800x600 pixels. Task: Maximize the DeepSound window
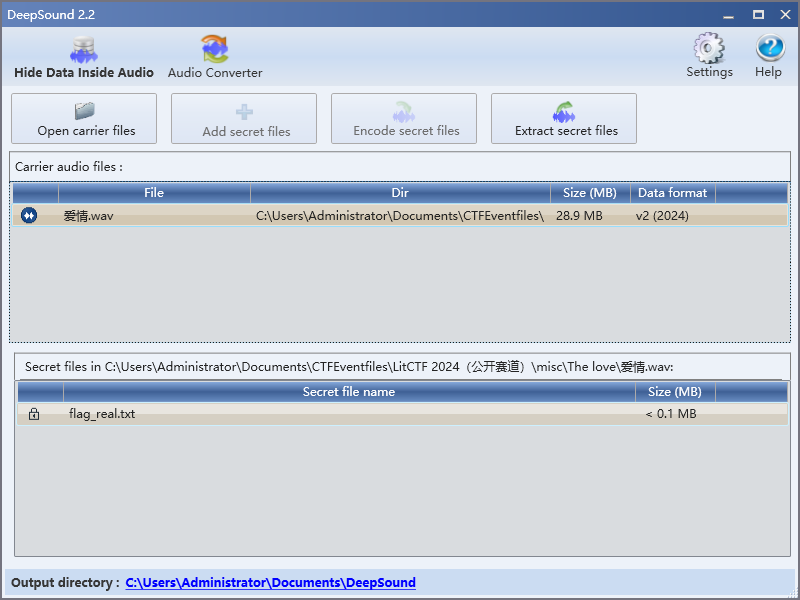click(758, 15)
